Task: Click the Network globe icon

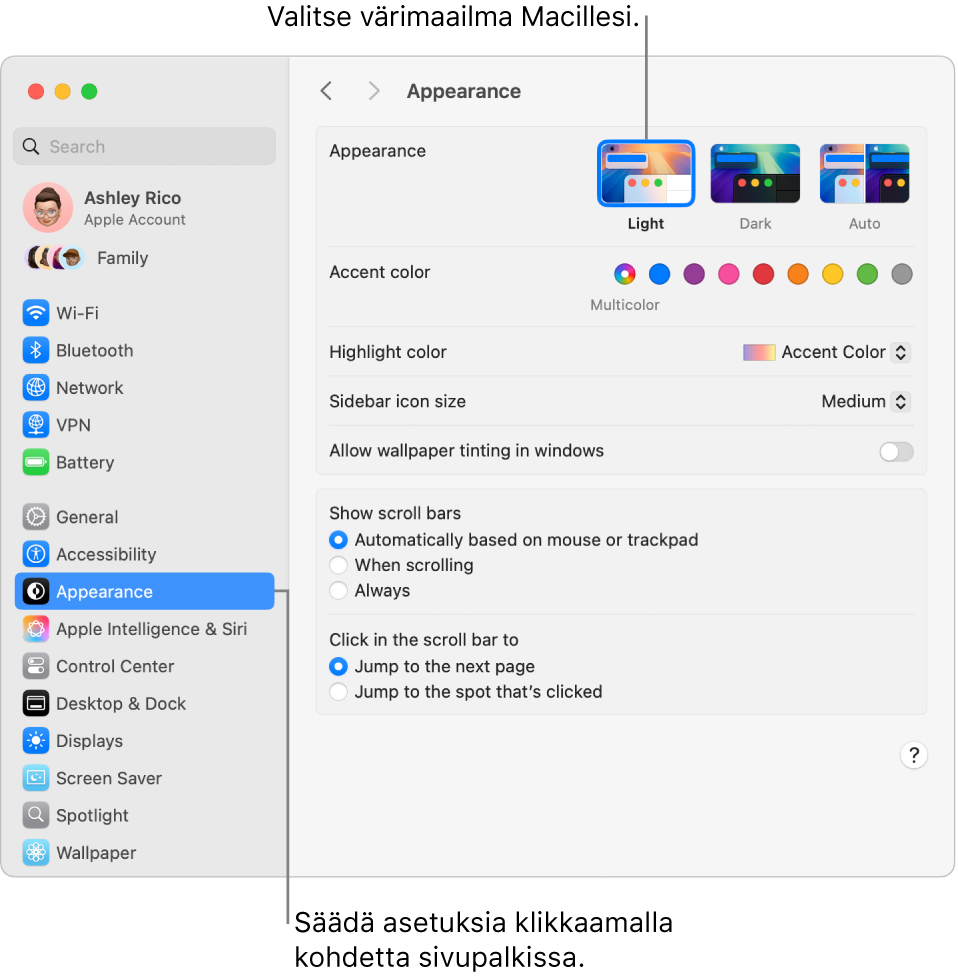Action: click(x=36, y=388)
